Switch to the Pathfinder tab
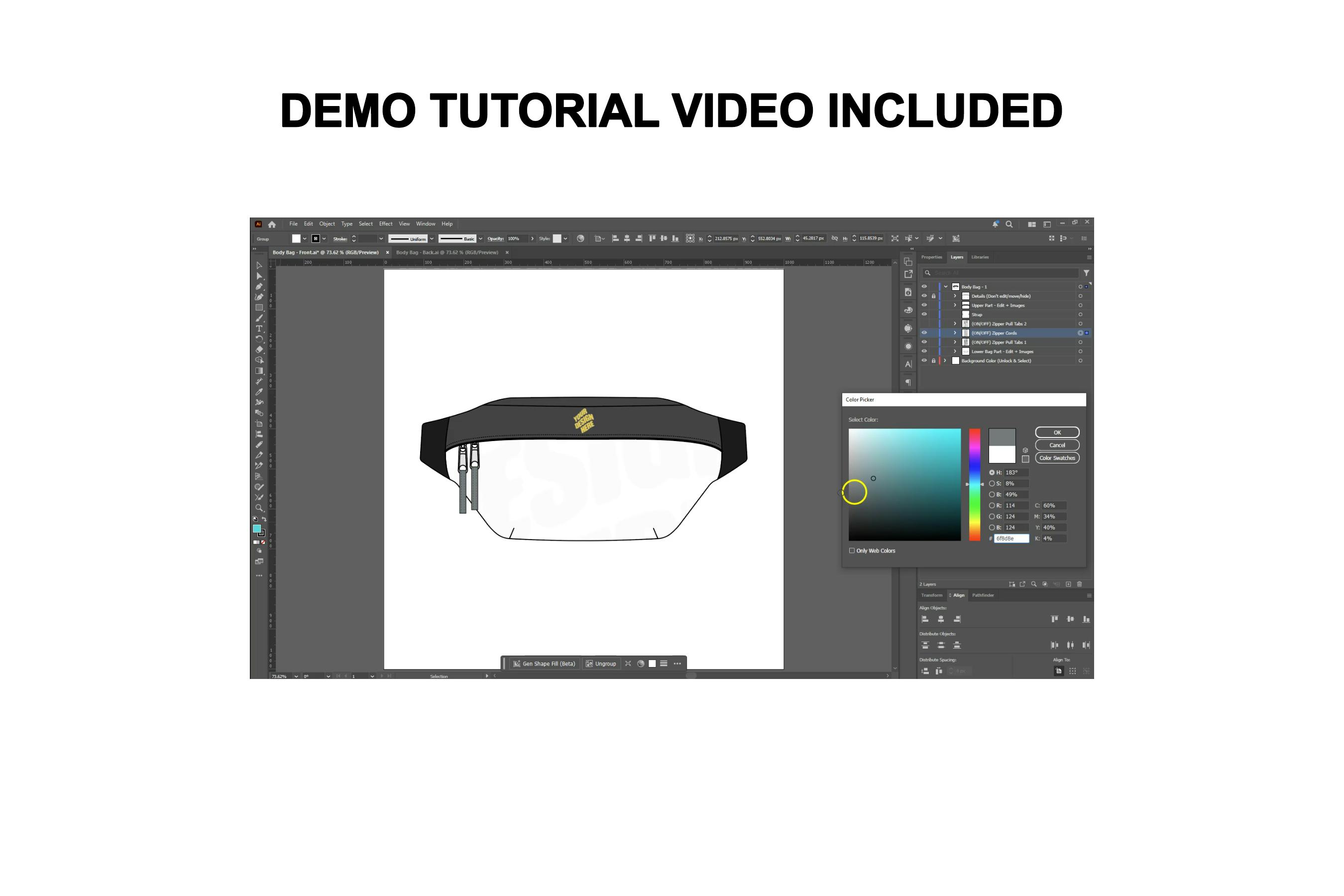Viewport: 1344px width, 896px height. [983, 595]
